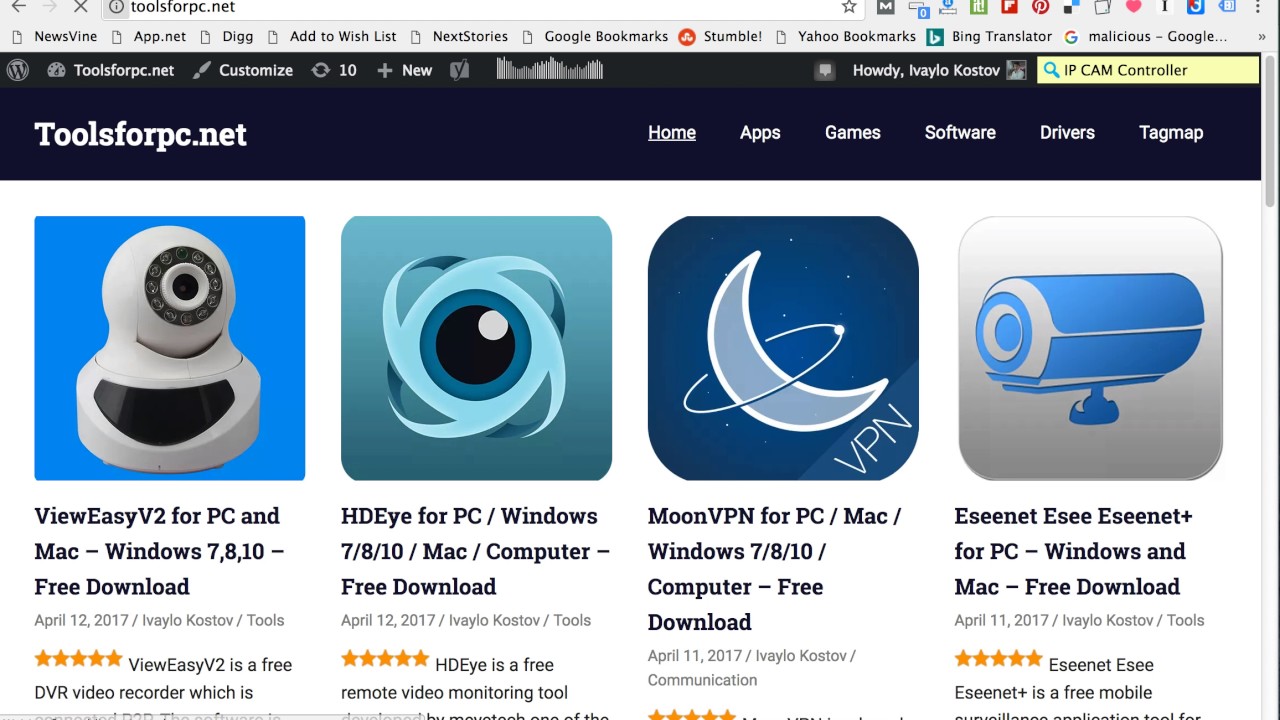Open the Apps navigation item
Image resolution: width=1280 pixels, height=720 pixels.
(760, 132)
